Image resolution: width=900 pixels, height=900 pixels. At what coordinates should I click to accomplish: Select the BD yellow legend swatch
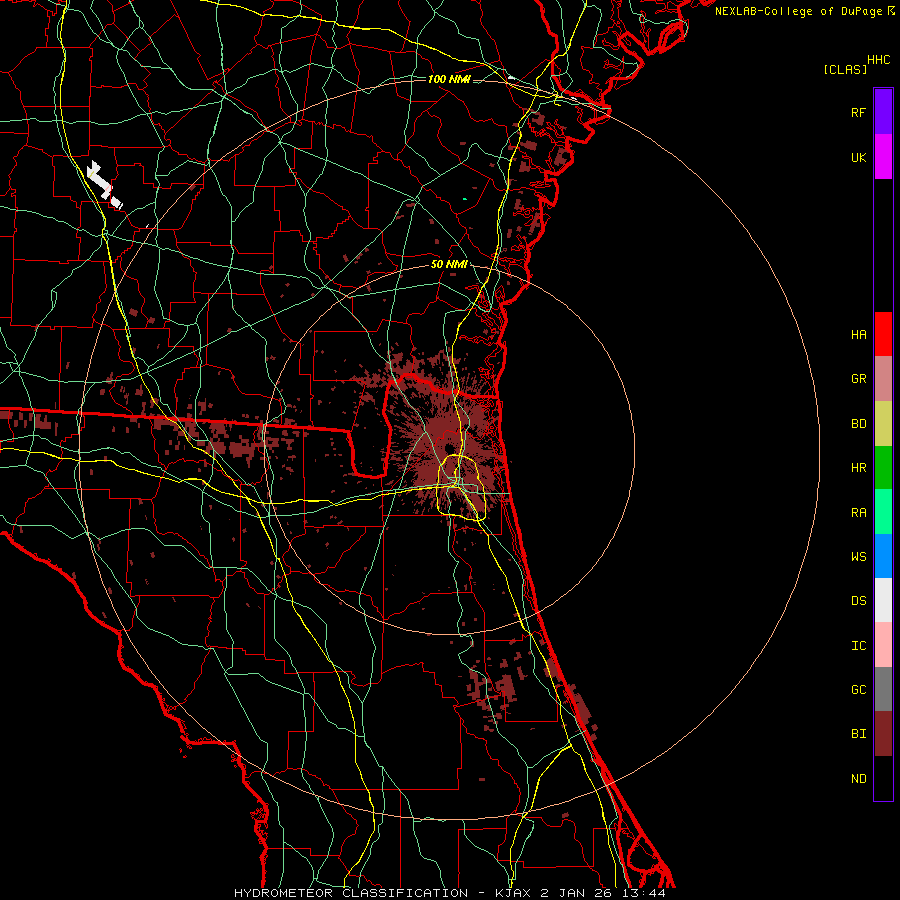(x=883, y=424)
